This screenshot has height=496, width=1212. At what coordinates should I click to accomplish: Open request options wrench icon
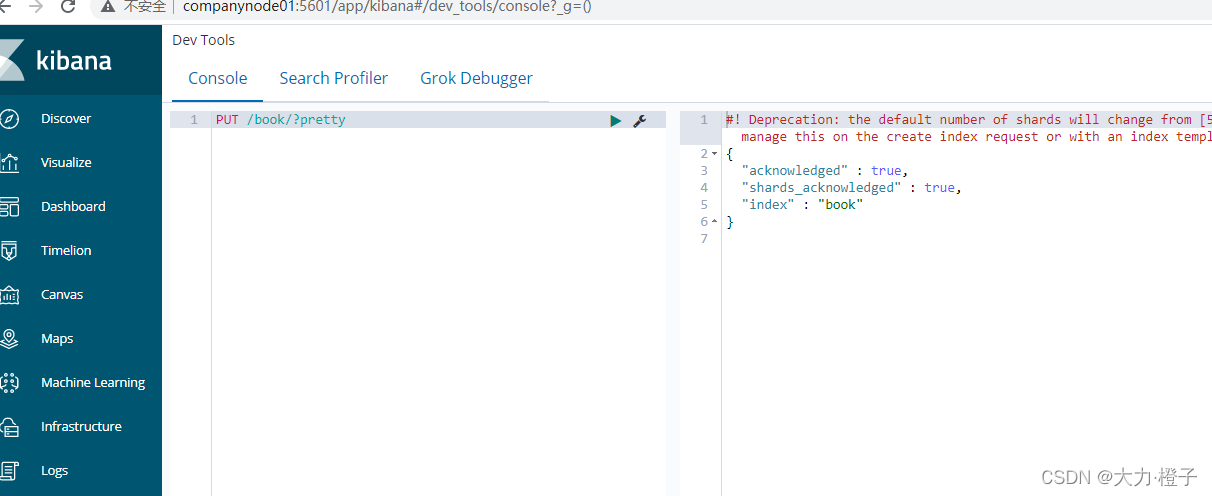point(640,120)
